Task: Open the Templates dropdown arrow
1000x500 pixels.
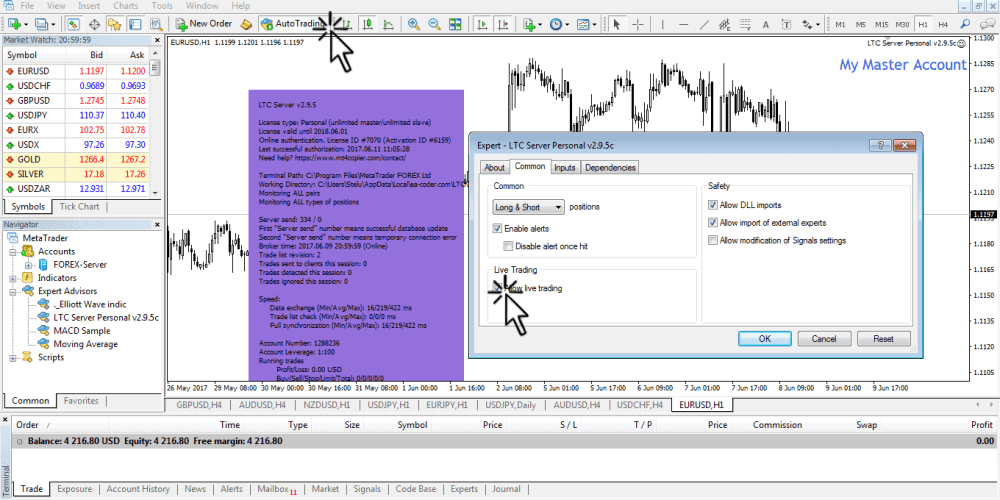Action: coord(594,24)
